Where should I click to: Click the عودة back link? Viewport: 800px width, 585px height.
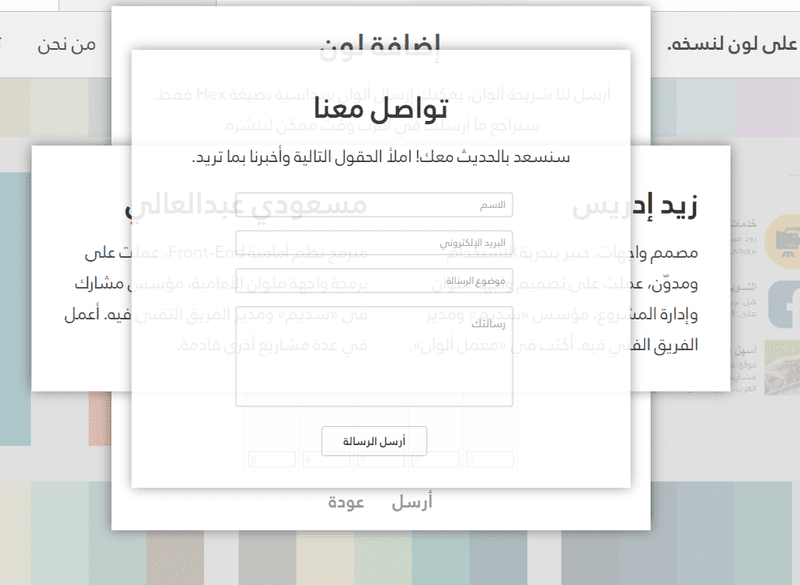point(346,502)
